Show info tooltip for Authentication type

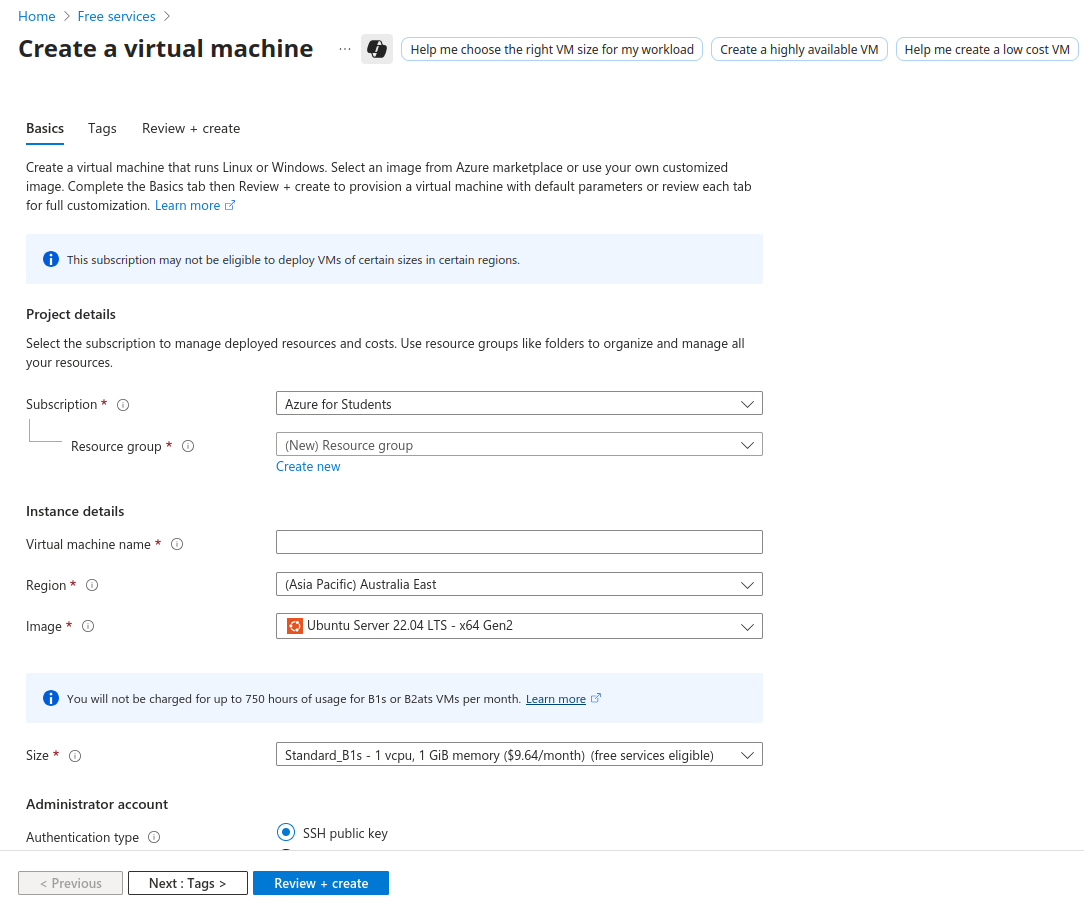click(x=154, y=837)
